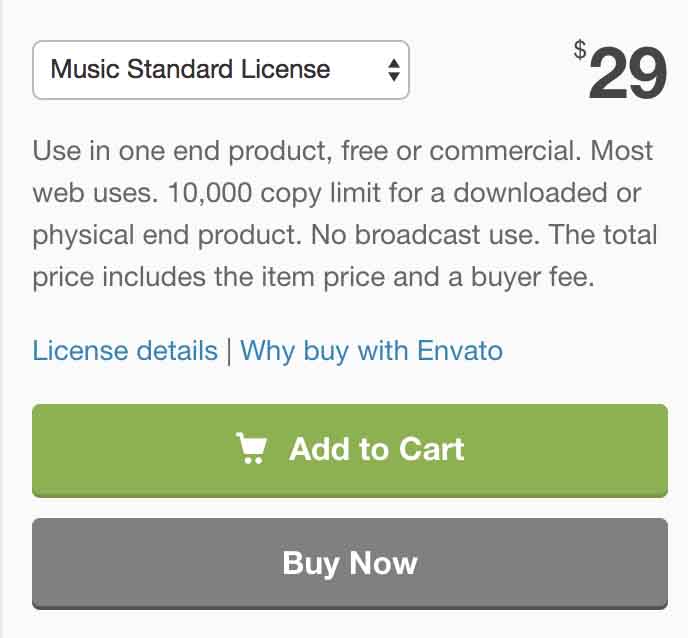Click the 'Add to Cart' label text
This screenshot has height=638, width=688.
pyautogui.click(x=376, y=449)
